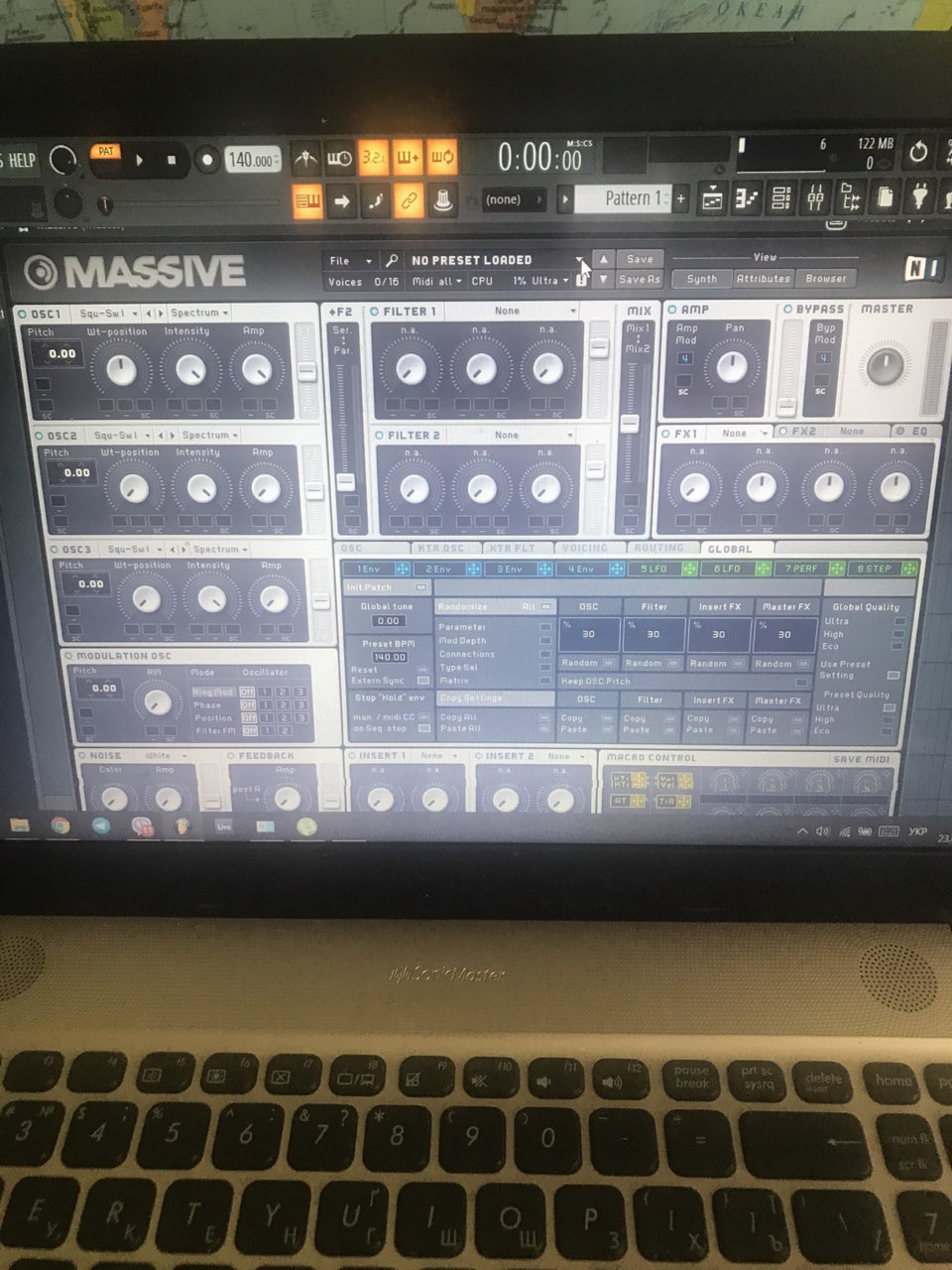Open the NO PRESET LOADED dropdown
The height and width of the screenshot is (1270, 952).
(495, 260)
